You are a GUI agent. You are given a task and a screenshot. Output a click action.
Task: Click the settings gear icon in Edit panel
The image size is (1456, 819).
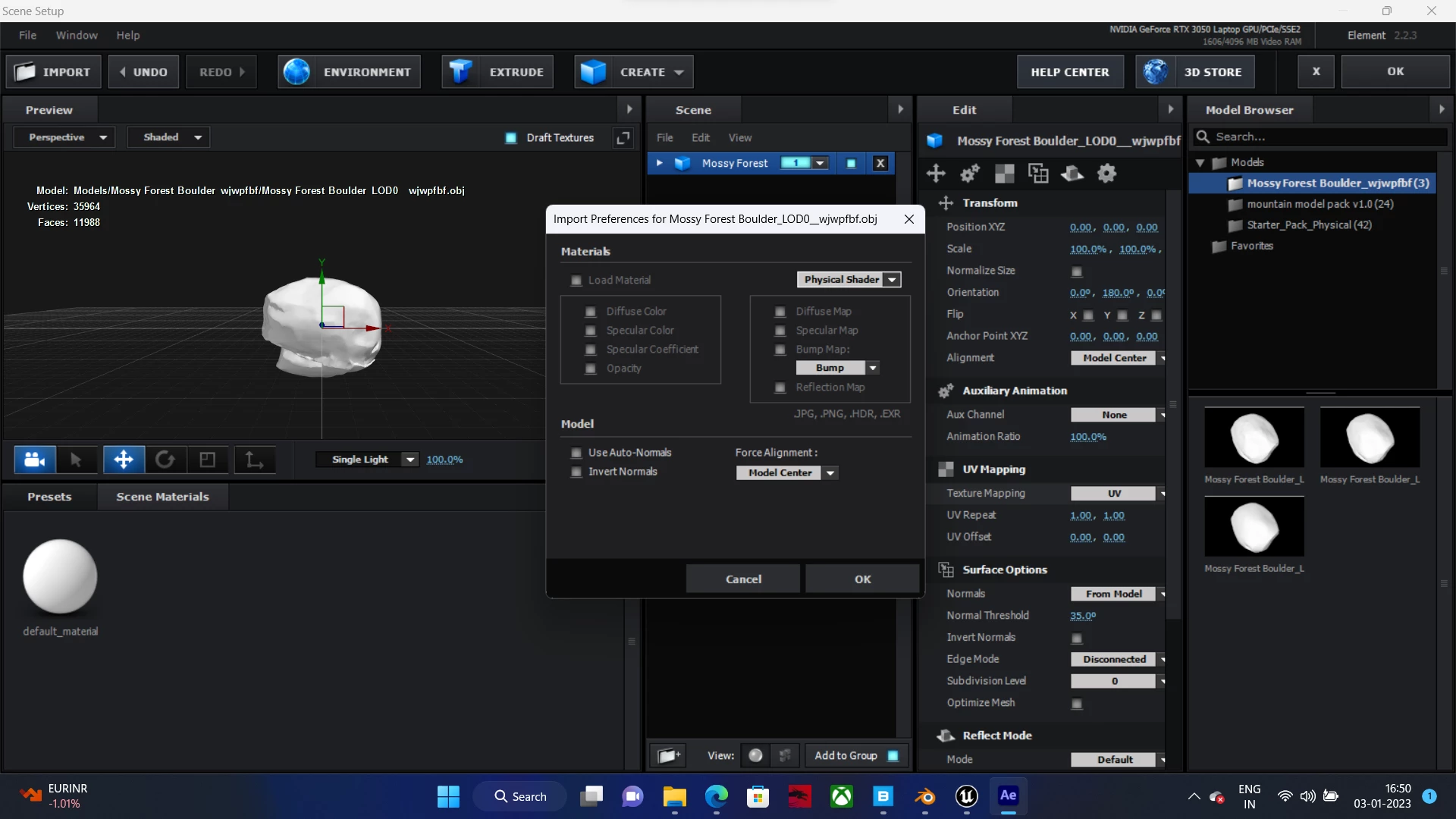(x=1107, y=174)
